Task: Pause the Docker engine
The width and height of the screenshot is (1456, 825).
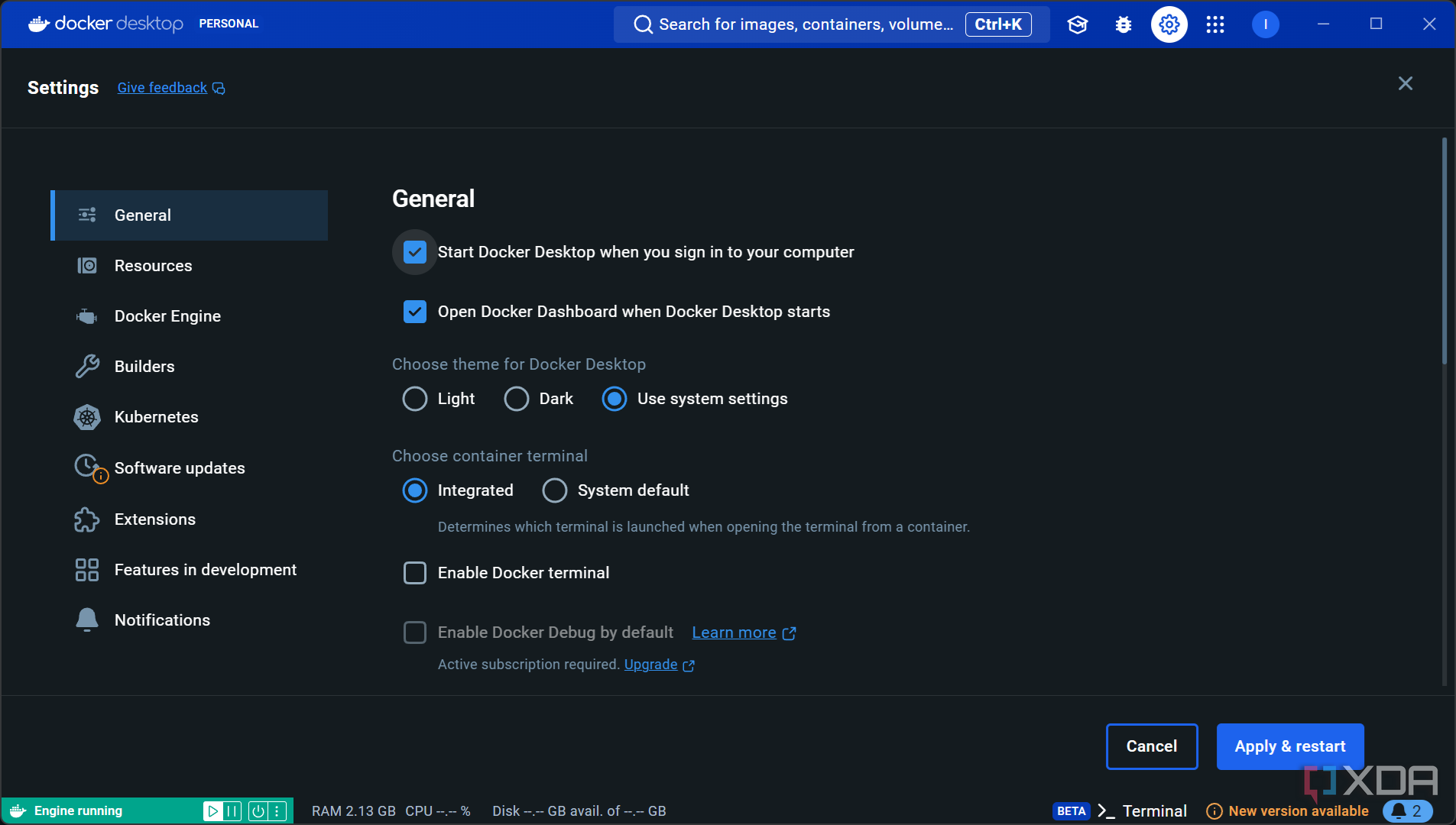Action: point(232,811)
